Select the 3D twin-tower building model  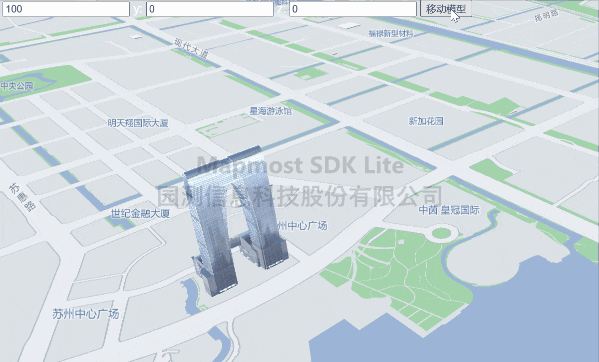click(235, 220)
